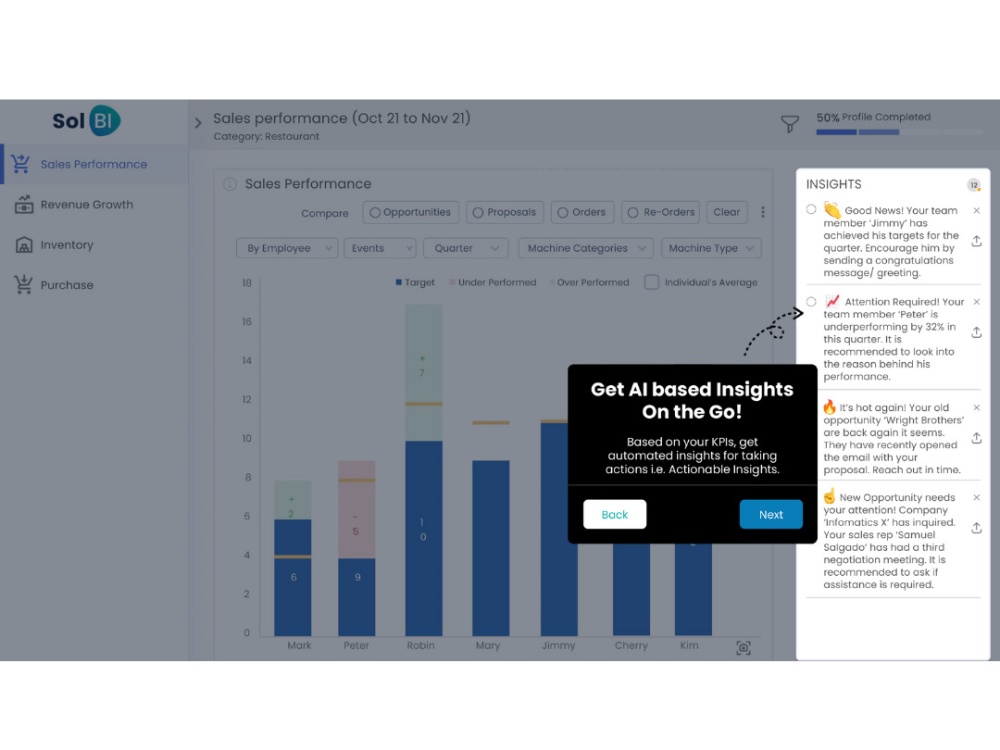Open the Machine Type dropdown
The height and width of the screenshot is (750, 1000).
point(711,248)
